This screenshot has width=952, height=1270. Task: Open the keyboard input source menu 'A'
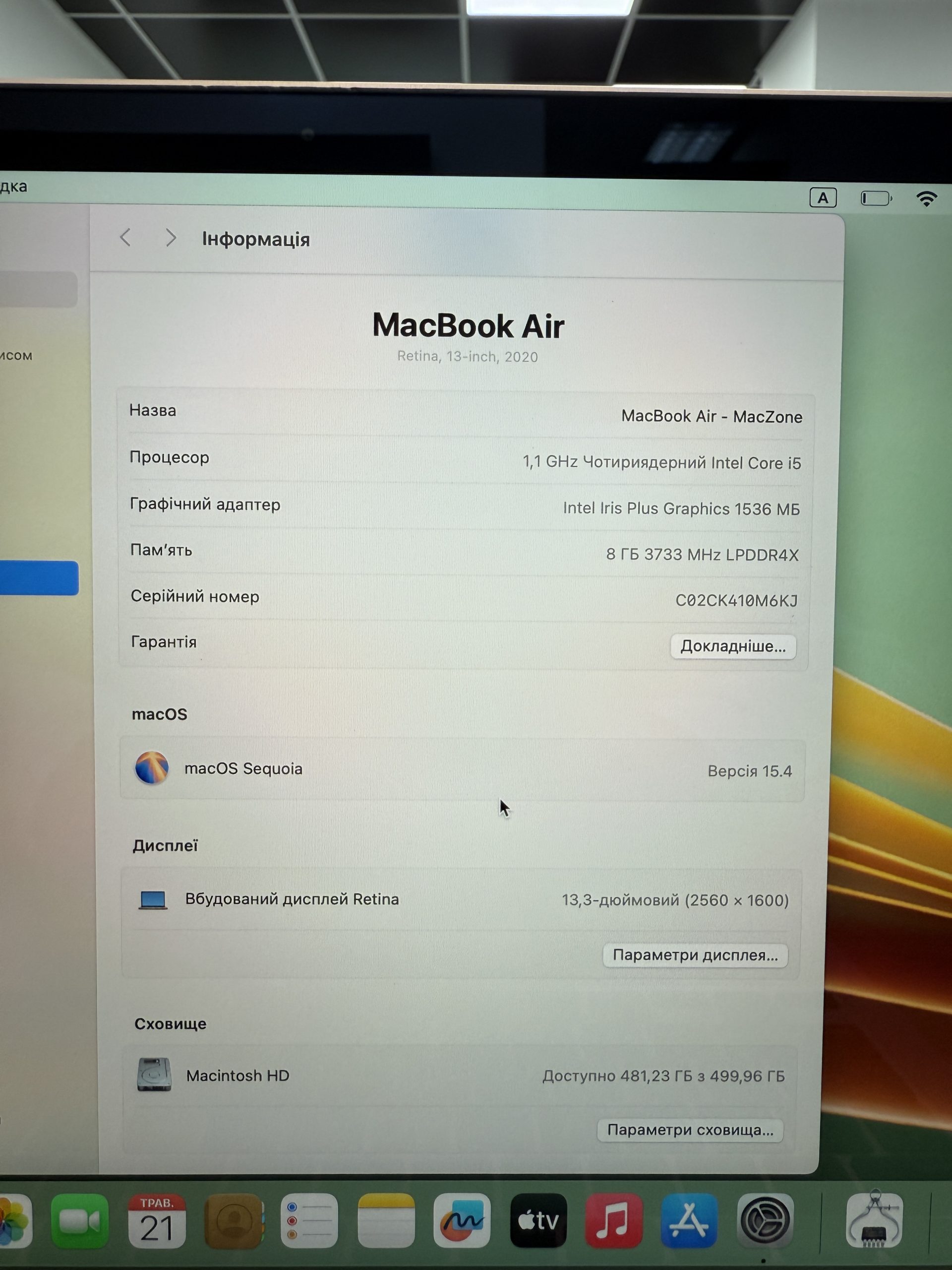(823, 197)
